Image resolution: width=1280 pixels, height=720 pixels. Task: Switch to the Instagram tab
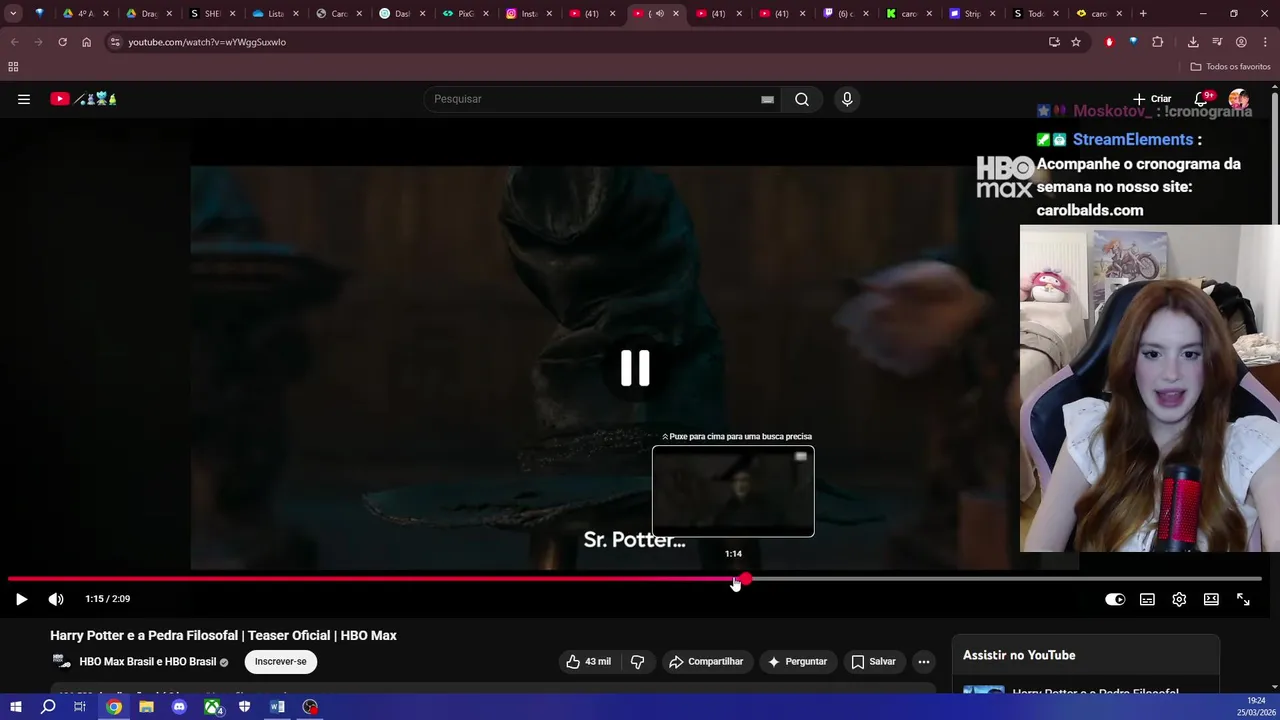coord(531,14)
